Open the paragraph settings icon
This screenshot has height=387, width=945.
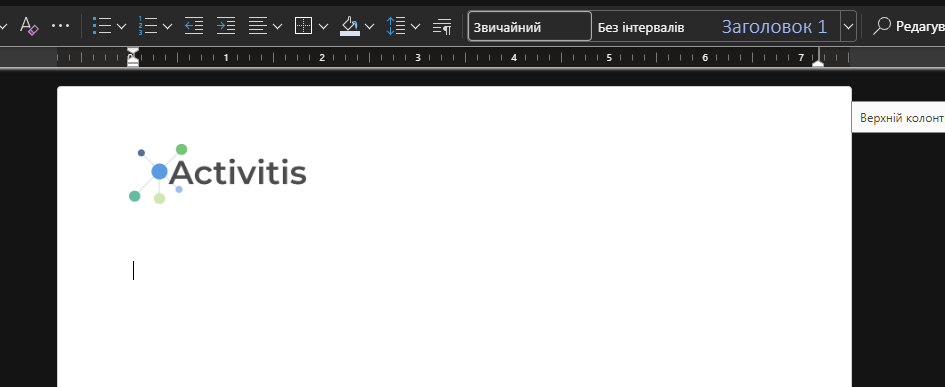pos(442,27)
